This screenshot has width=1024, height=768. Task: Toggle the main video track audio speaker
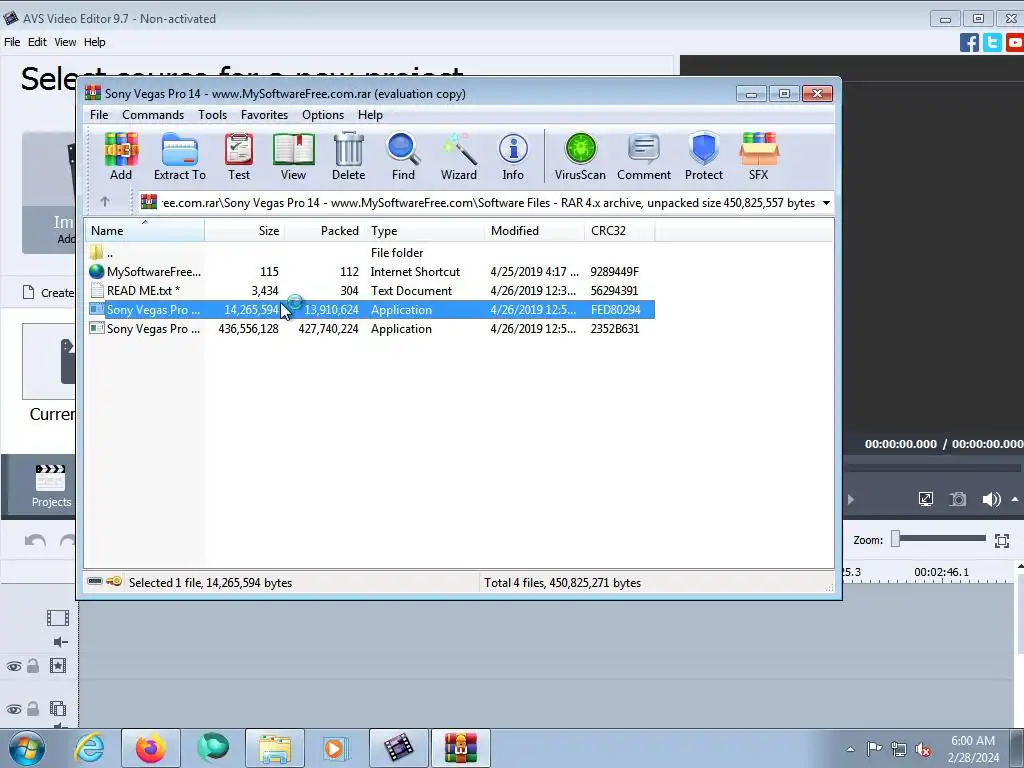tap(61, 642)
